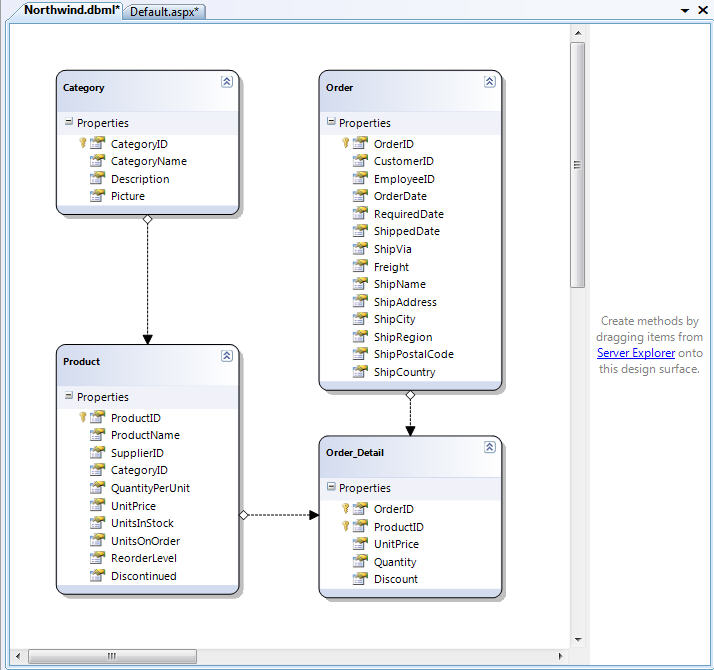Viewport: 714px width, 670px height.
Task: Open the Server Explorer link
Action: tap(635, 353)
